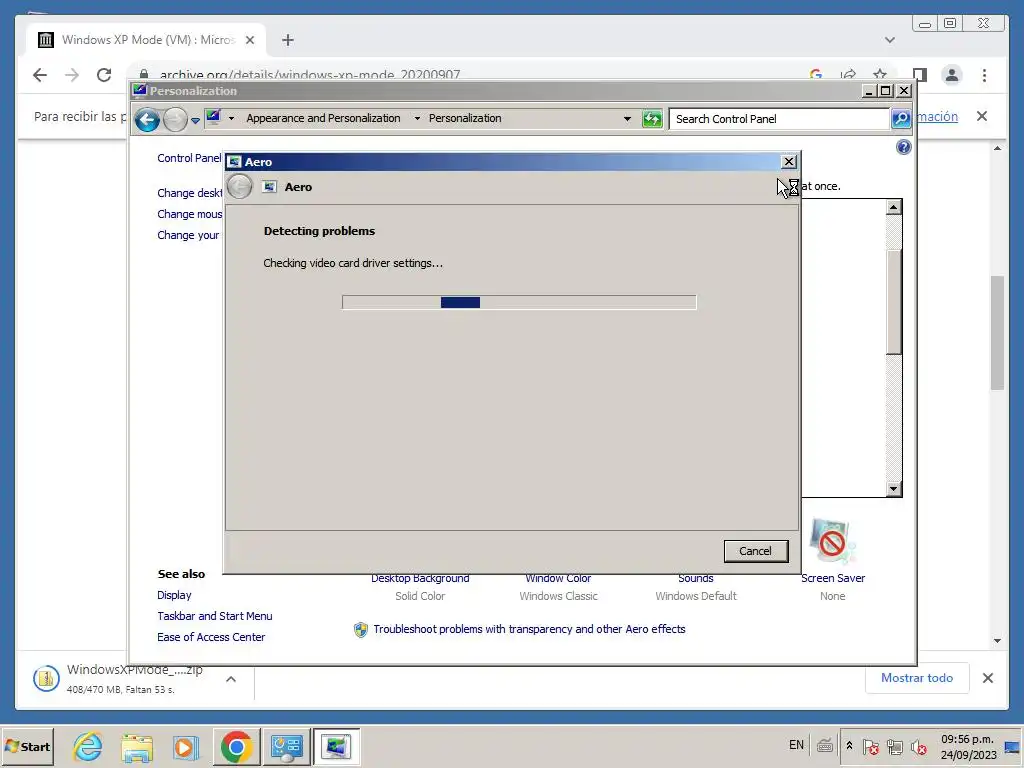1024x768 pixels.
Task: Open Windows Explorer from taskbar
Action: pos(136,746)
